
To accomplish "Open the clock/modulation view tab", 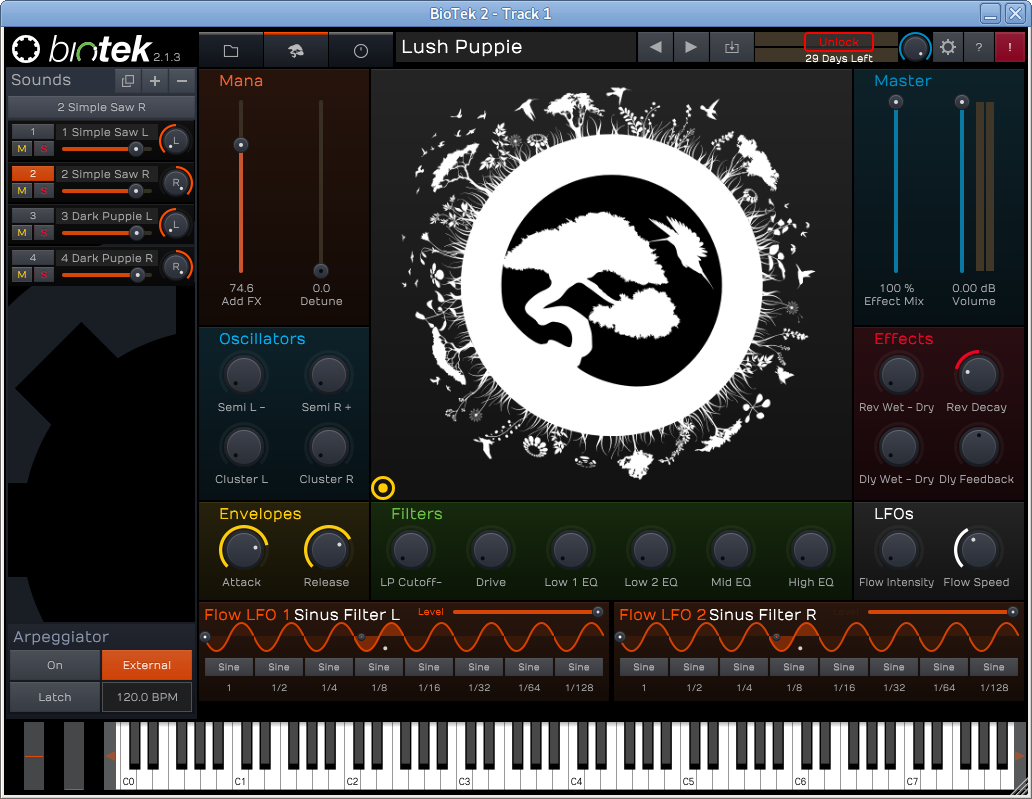I will pos(361,50).
